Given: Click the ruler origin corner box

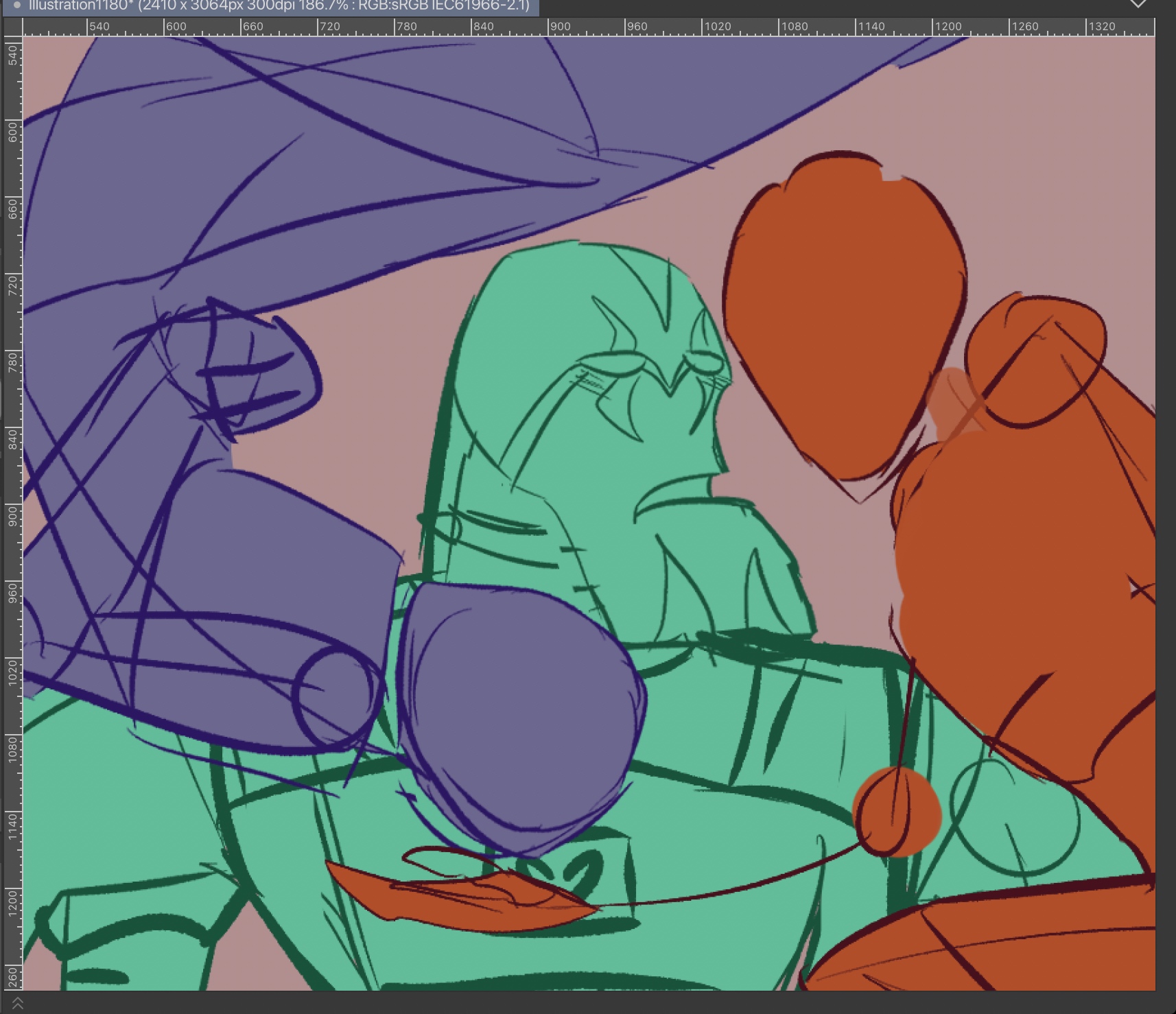Looking at the screenshot, I should click(x=12, y=27).
